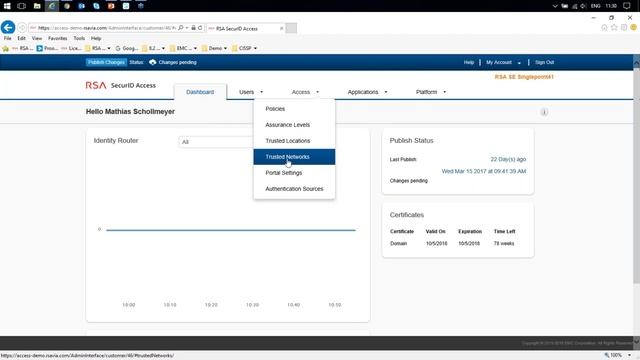The width and height of the screenshot is (640, 360).
Task: Add to favorites bar using star-plus icon
Action: (x=5, y=48)
